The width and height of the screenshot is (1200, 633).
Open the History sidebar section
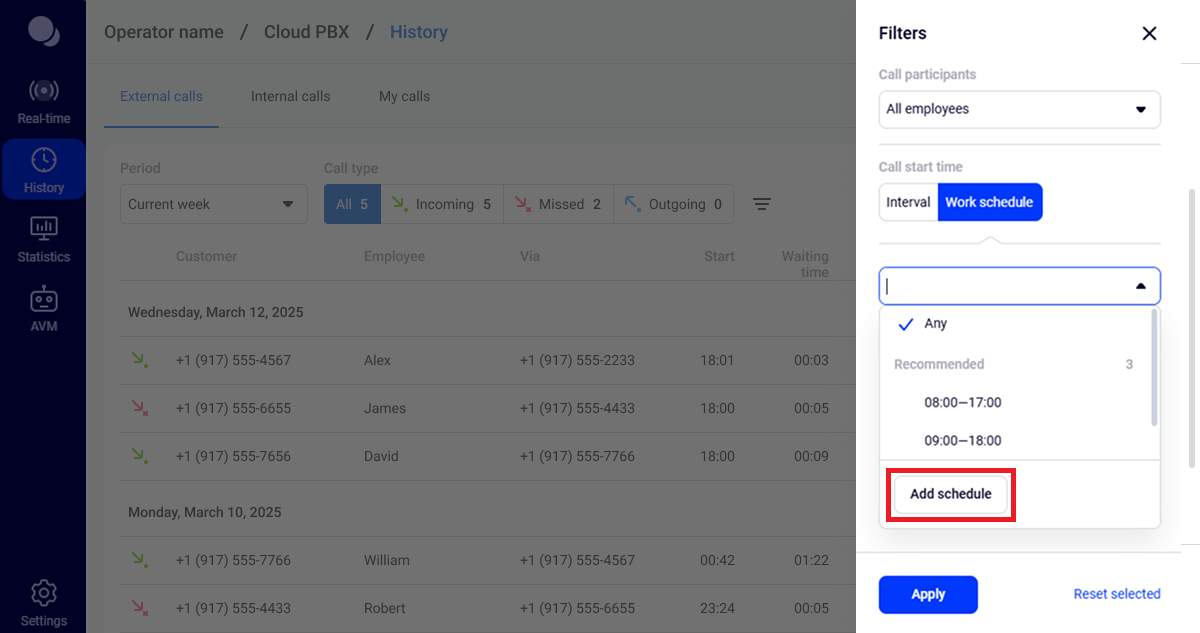click(x=43, y=169)
